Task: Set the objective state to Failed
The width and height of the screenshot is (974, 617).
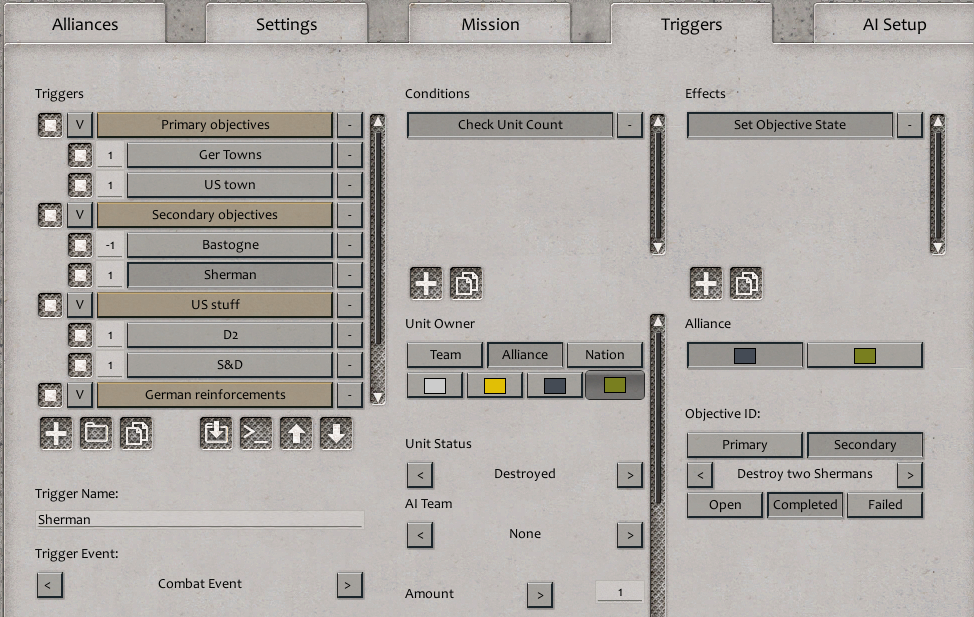Action: (884, 505)
